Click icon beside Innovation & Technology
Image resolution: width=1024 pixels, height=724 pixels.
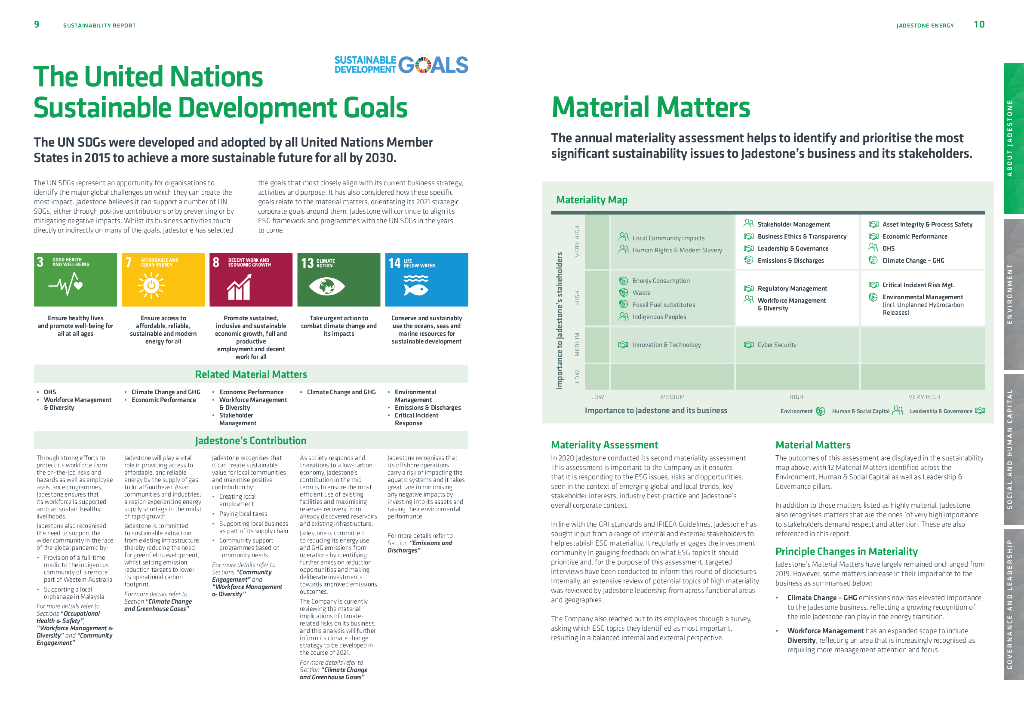(x=624, y=344)
